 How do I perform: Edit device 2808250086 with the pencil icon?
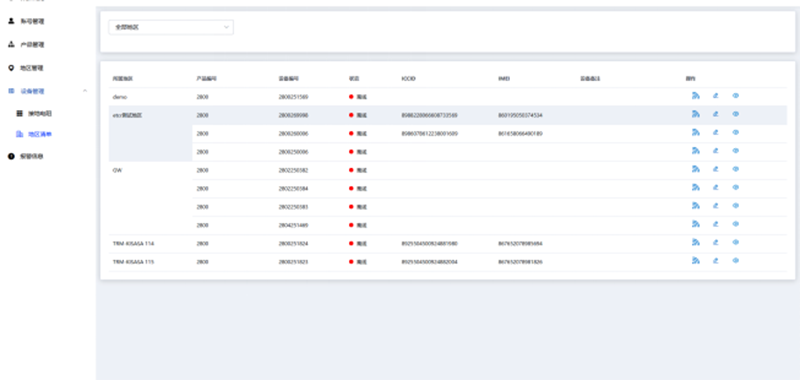pyautogui.click(x=715, y=151)
